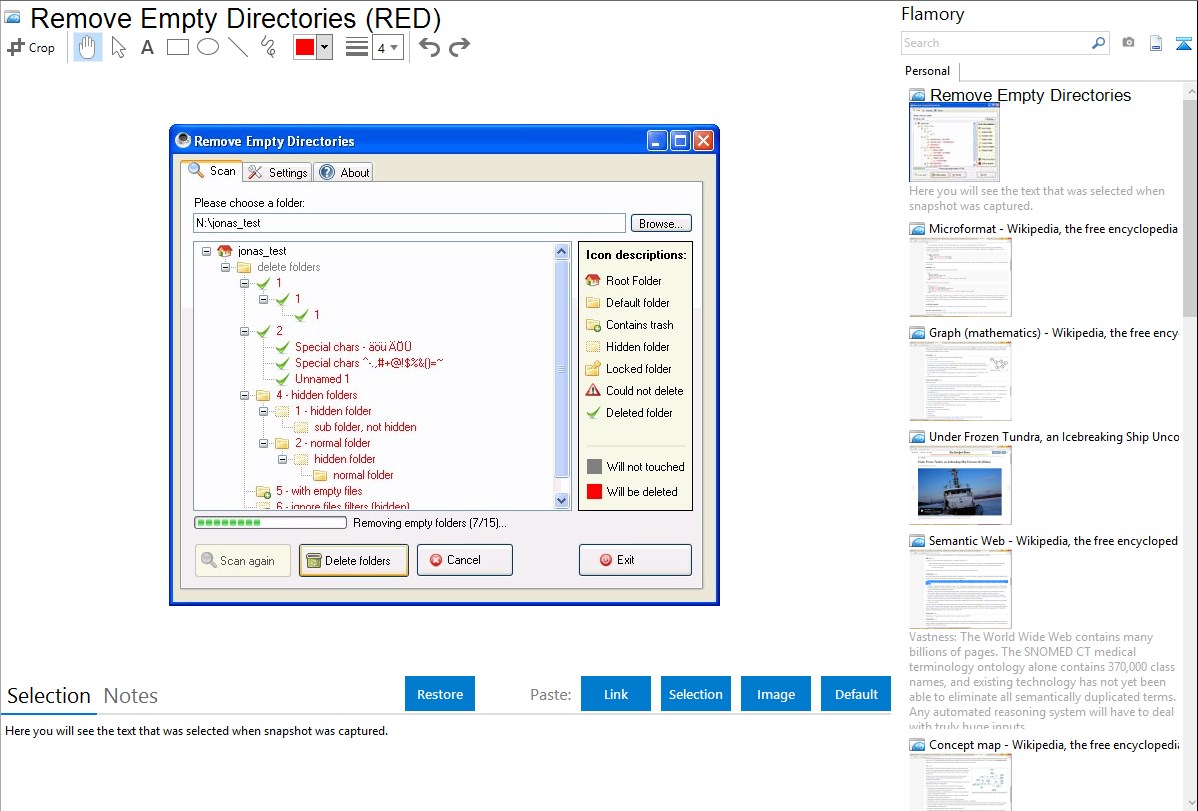Select 'sub folder, not hidden' tree item
Screen dimensions: 1198x811
365,427
